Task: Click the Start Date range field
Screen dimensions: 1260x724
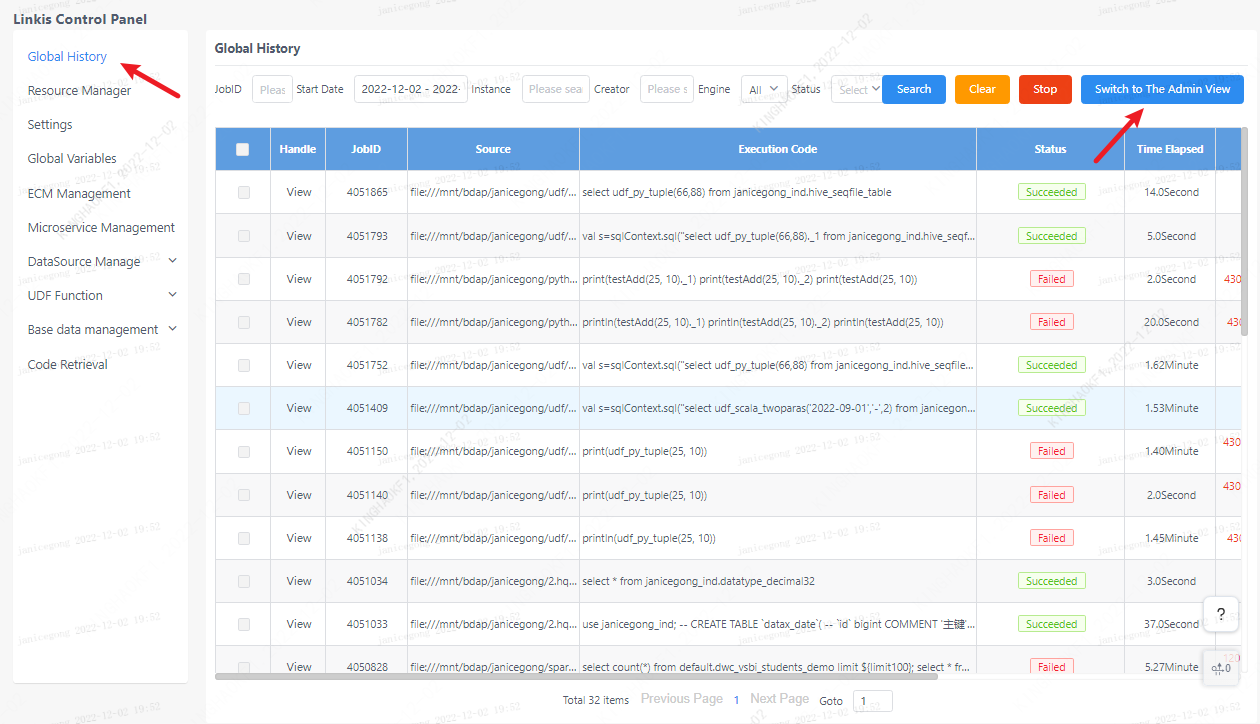Action: pos(411,89)
